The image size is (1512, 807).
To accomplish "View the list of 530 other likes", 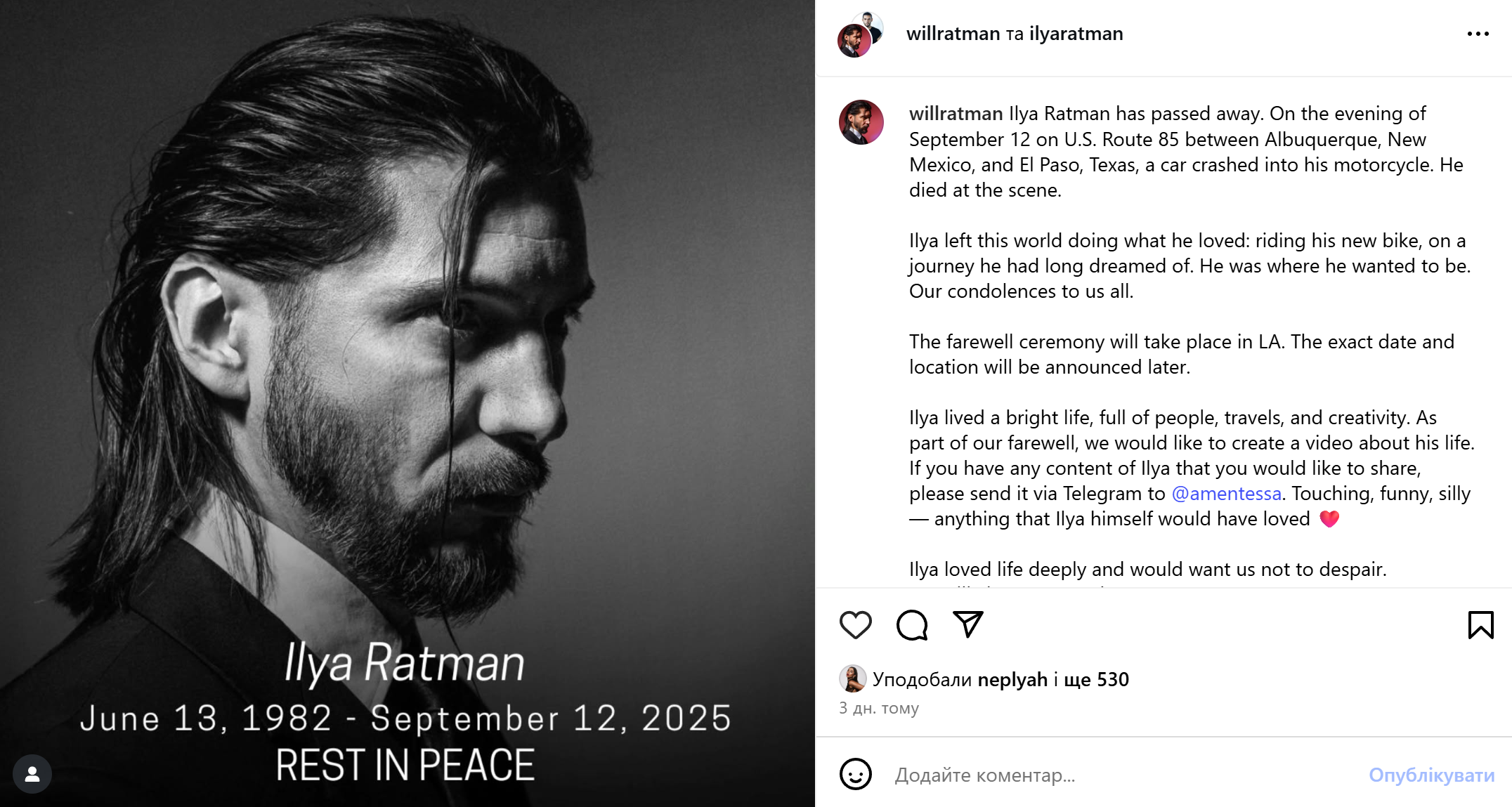I will point(1096,679).
